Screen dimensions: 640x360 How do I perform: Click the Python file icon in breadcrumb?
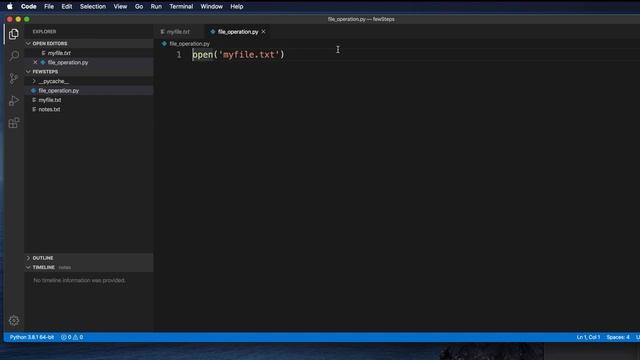164,44
